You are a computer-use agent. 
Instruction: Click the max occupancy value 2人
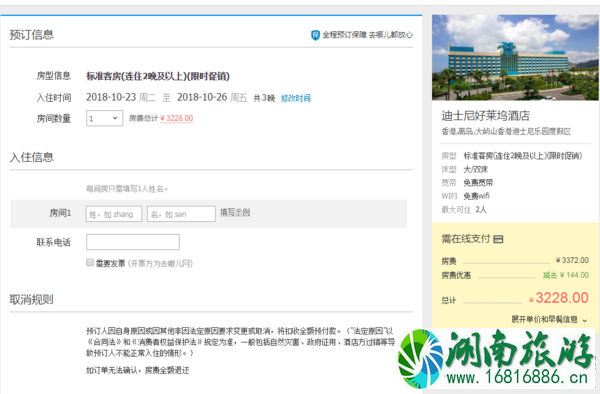pyautogui.click(x=481, y=210)
